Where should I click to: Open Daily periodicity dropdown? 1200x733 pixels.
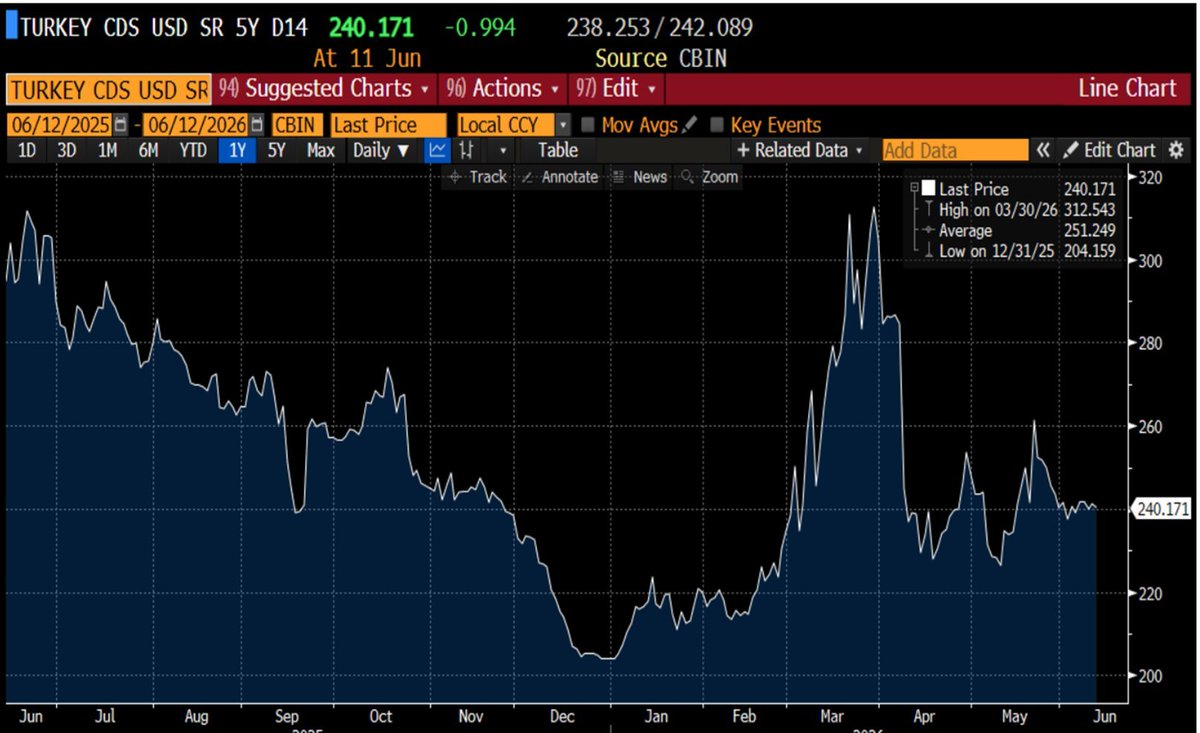coord(381,150)
